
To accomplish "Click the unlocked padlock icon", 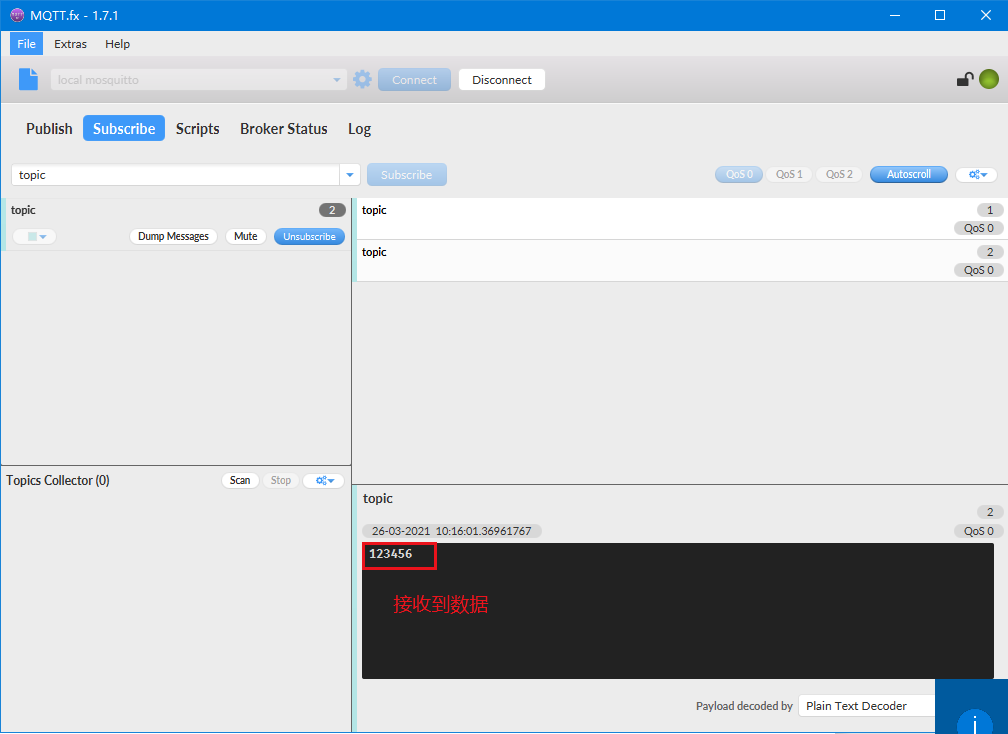I will click(x=964, y=80).
